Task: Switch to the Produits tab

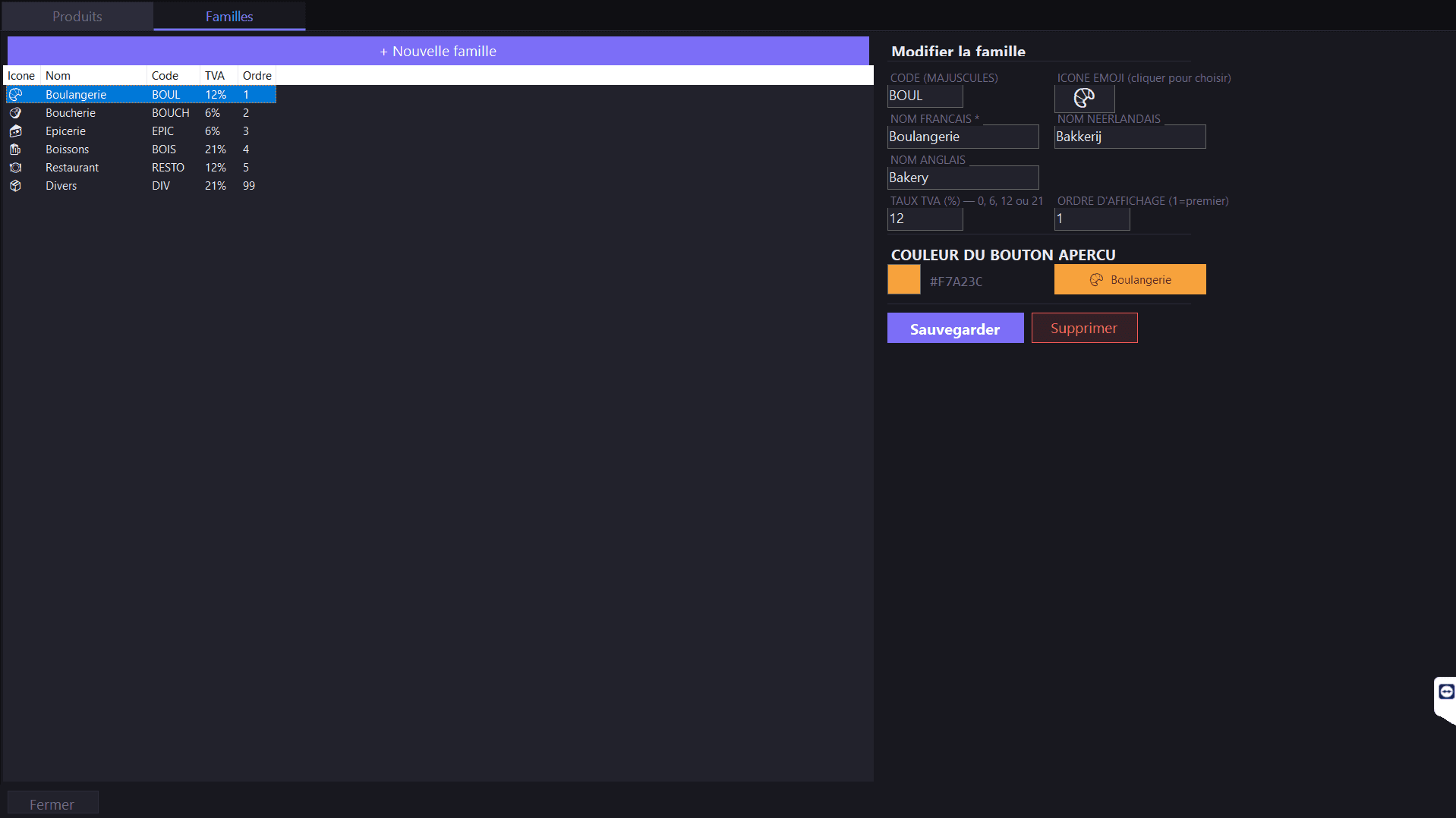Action: tap(77, 16)
